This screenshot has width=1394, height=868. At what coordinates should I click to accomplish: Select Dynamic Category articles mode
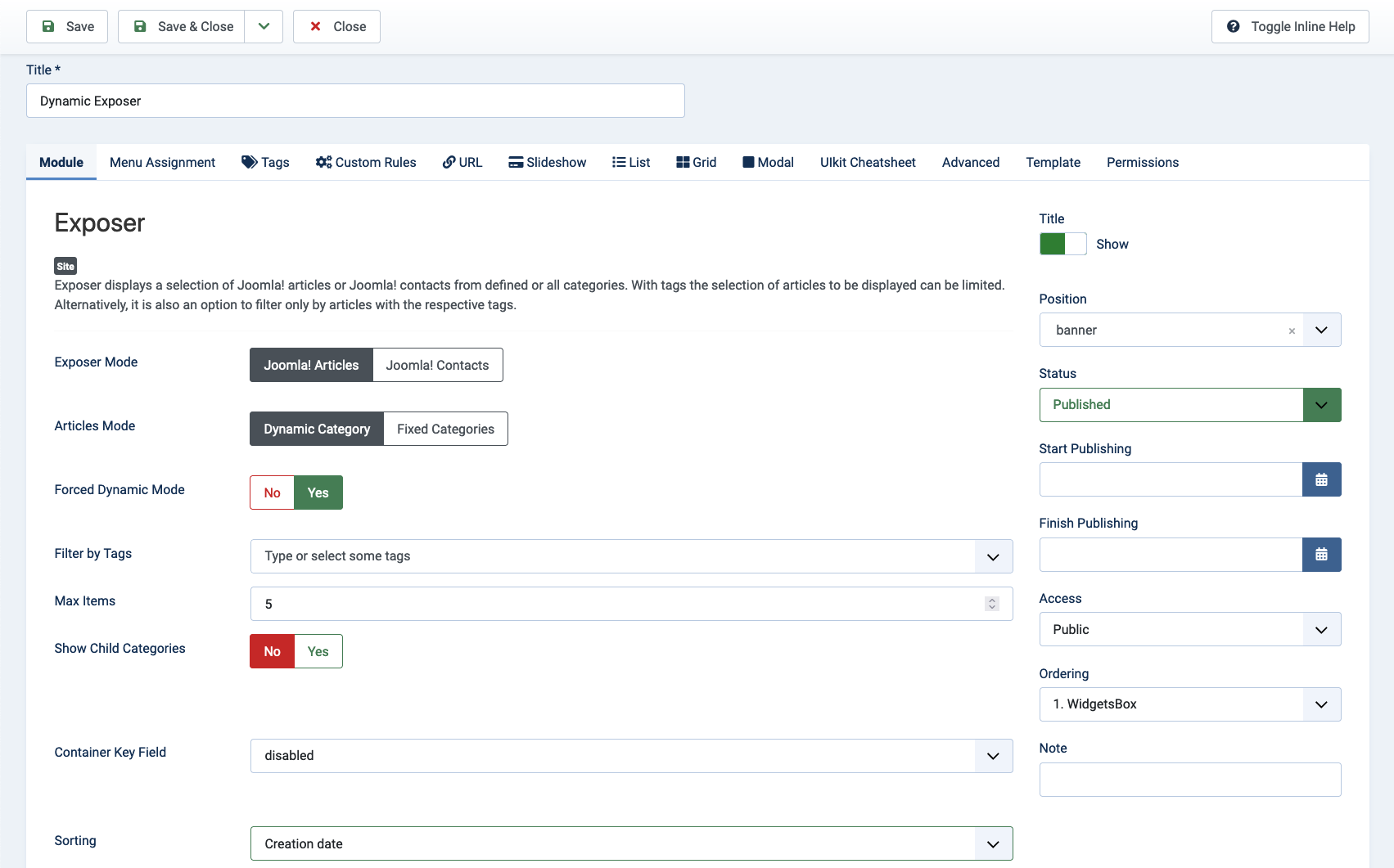(317, 429)
